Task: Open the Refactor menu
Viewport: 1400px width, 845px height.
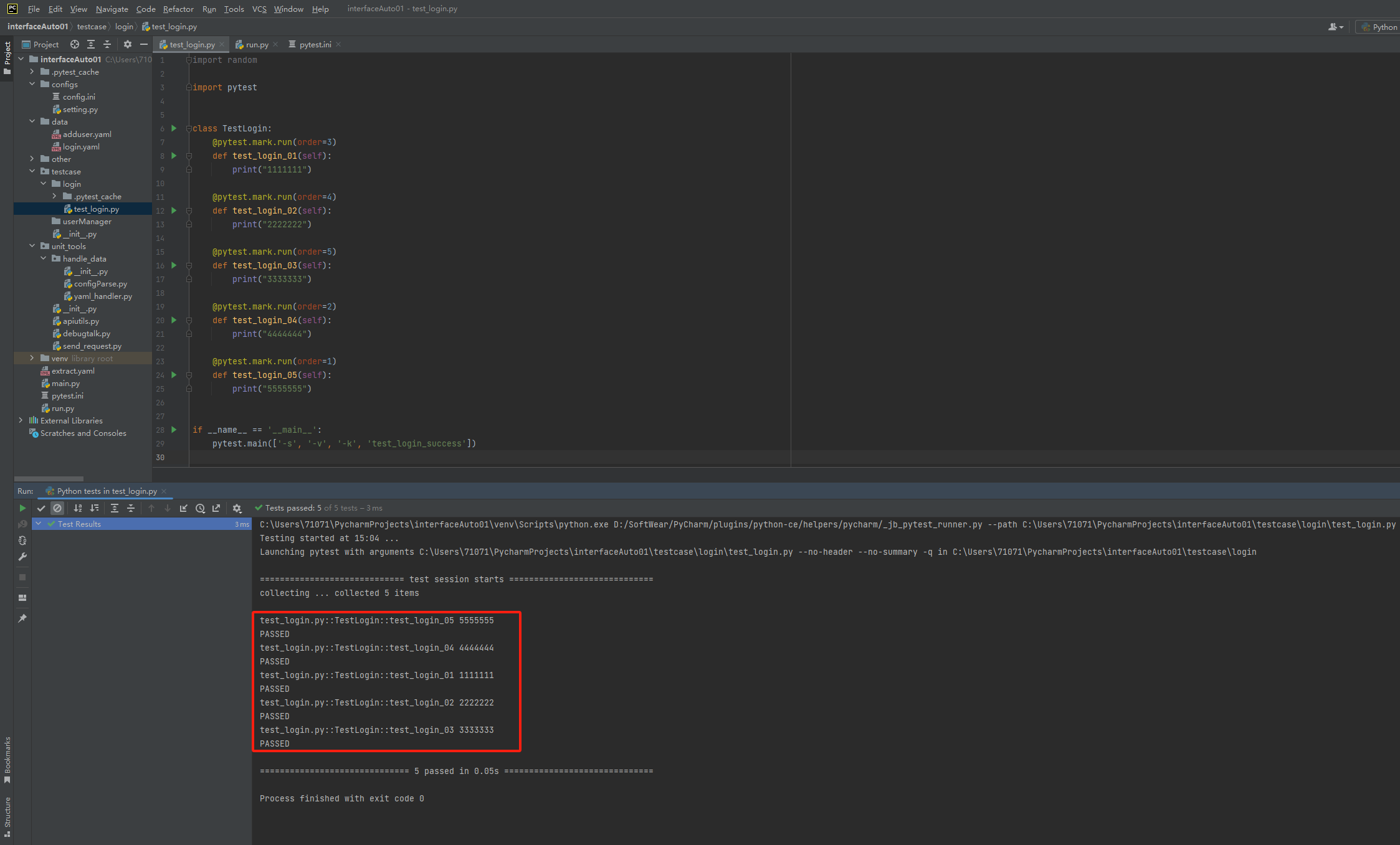Action: click(178, 9)
